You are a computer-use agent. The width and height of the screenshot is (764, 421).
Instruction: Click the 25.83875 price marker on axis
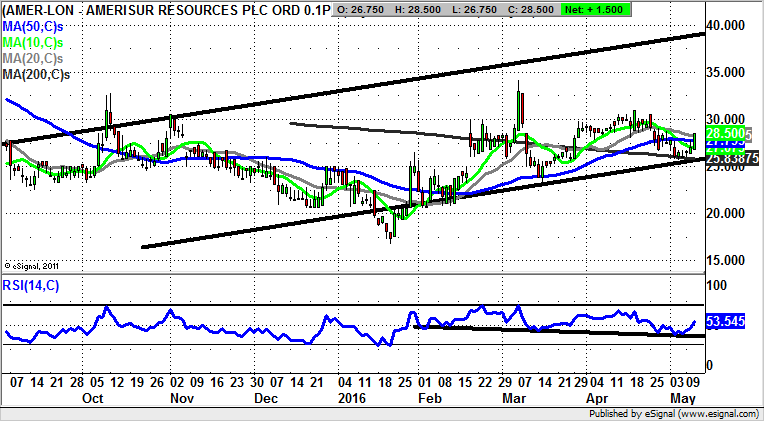[x=732, y=158]
